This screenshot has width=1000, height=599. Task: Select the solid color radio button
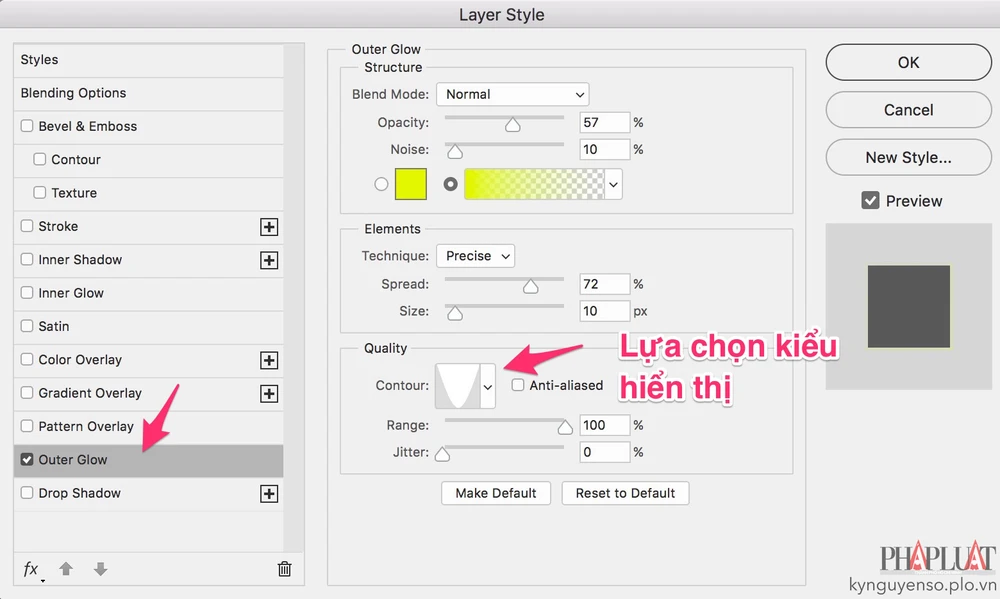click(x=381, y=184)
